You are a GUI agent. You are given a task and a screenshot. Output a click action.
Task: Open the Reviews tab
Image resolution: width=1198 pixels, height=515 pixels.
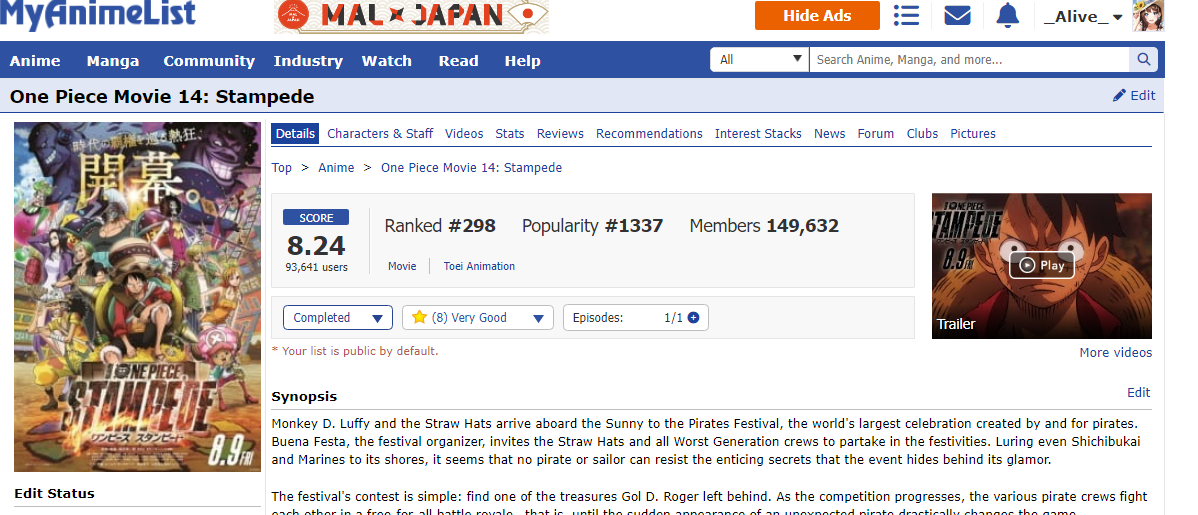tap(560, 134)
